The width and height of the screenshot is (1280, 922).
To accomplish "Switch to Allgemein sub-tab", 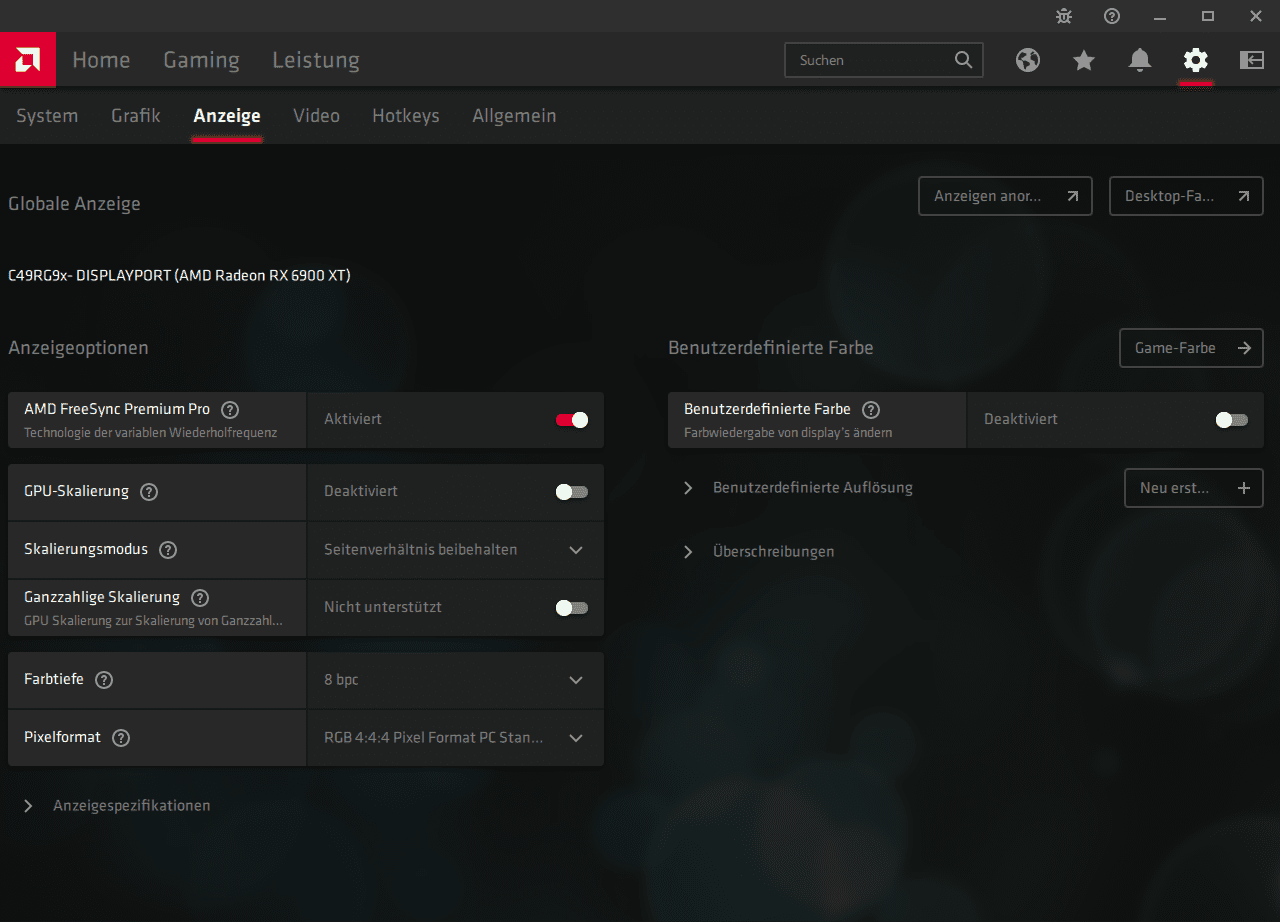I will (514, 116).
